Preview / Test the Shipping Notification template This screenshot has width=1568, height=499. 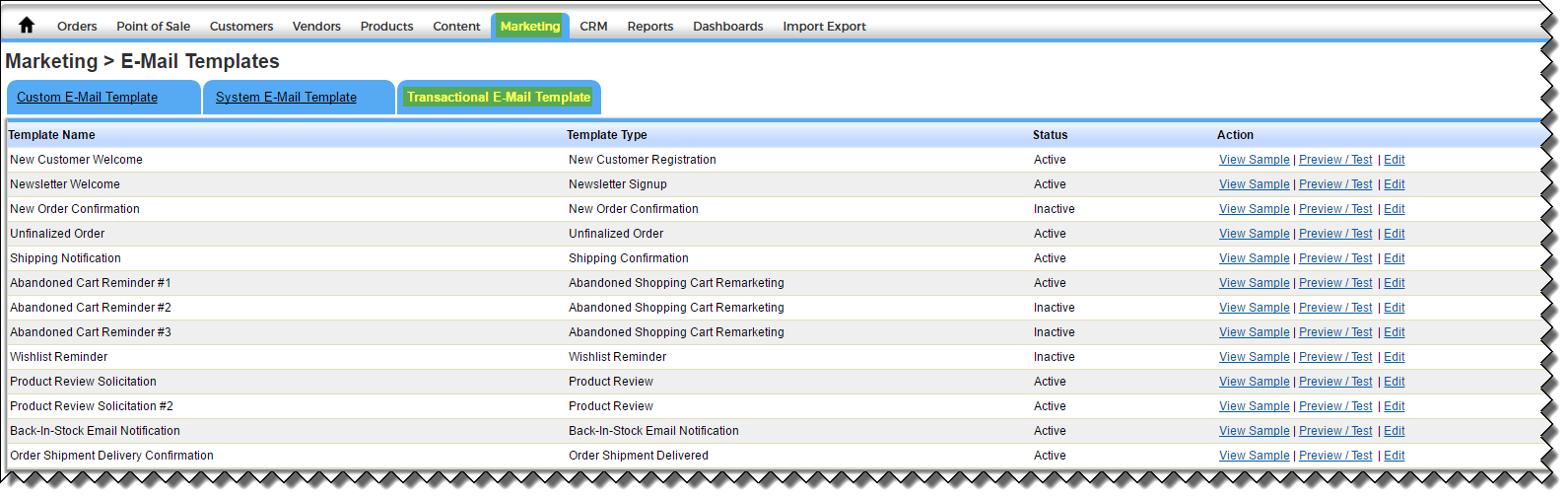1335,258
